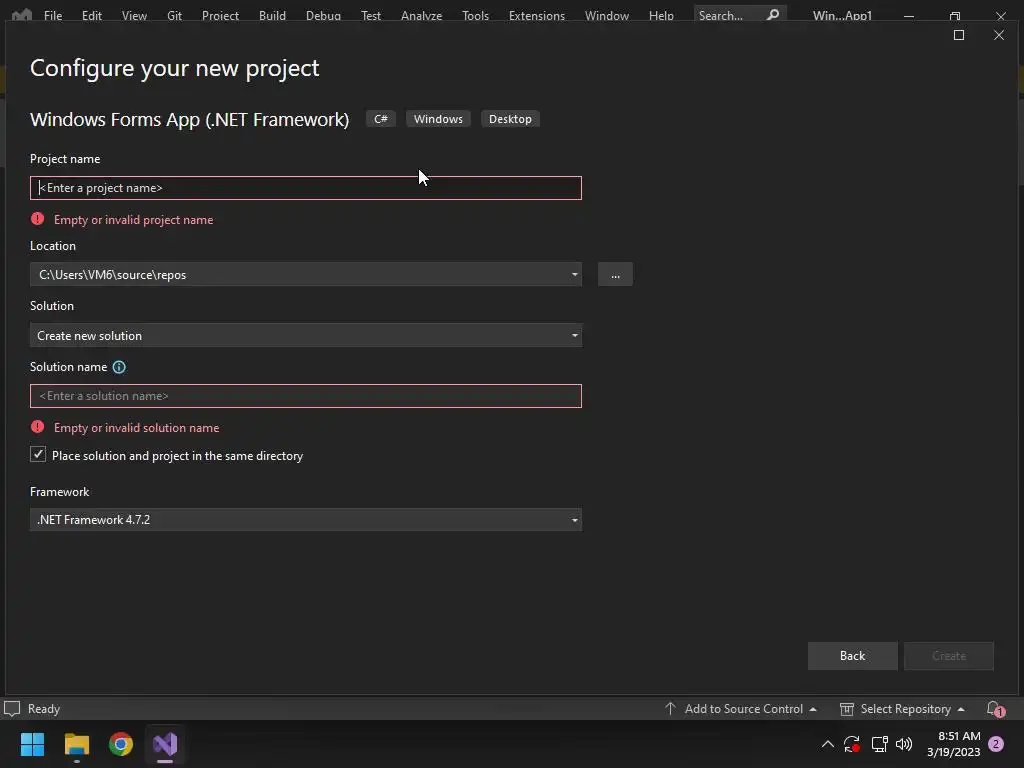The width and height of the screenshot is (1024, 768).
Task: Open File Explorer from the taskbar
Action: pos(76,744)
